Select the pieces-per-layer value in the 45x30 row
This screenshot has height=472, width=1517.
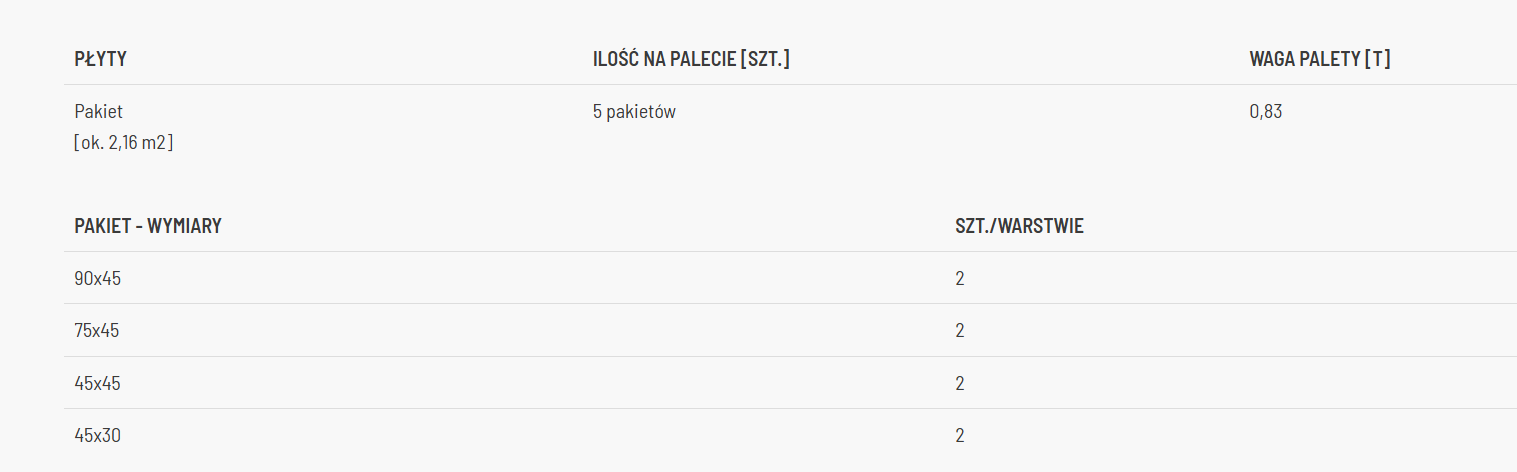coord(960,435)
